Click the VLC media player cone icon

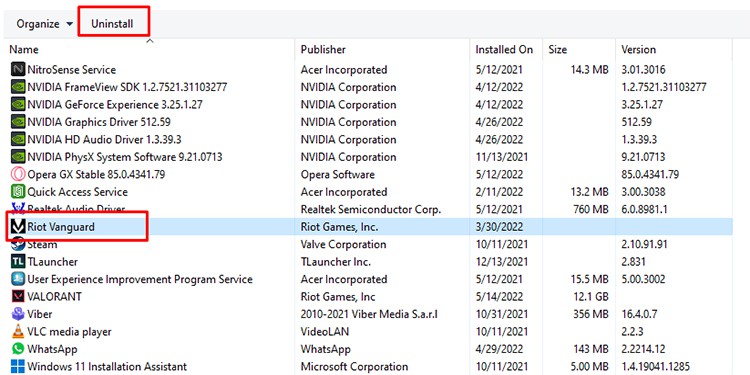click(x=18, y=331)
